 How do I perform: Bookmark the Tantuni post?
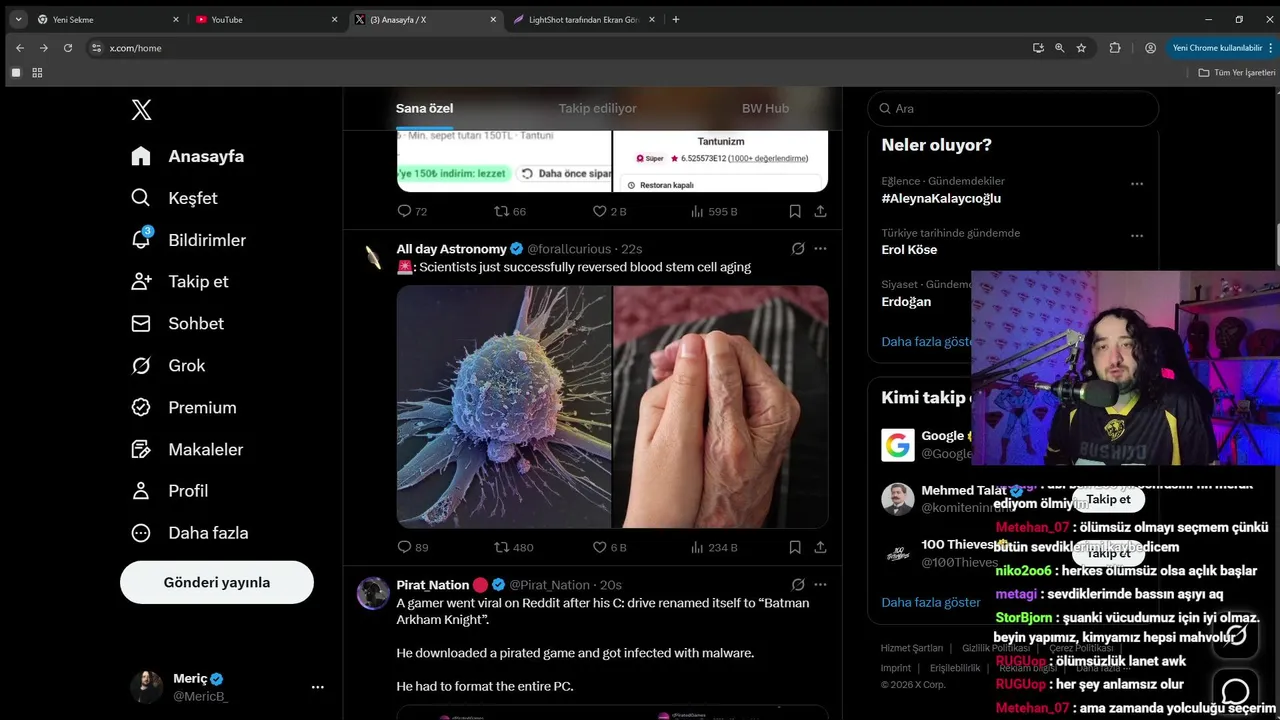[x=795, y=211]
